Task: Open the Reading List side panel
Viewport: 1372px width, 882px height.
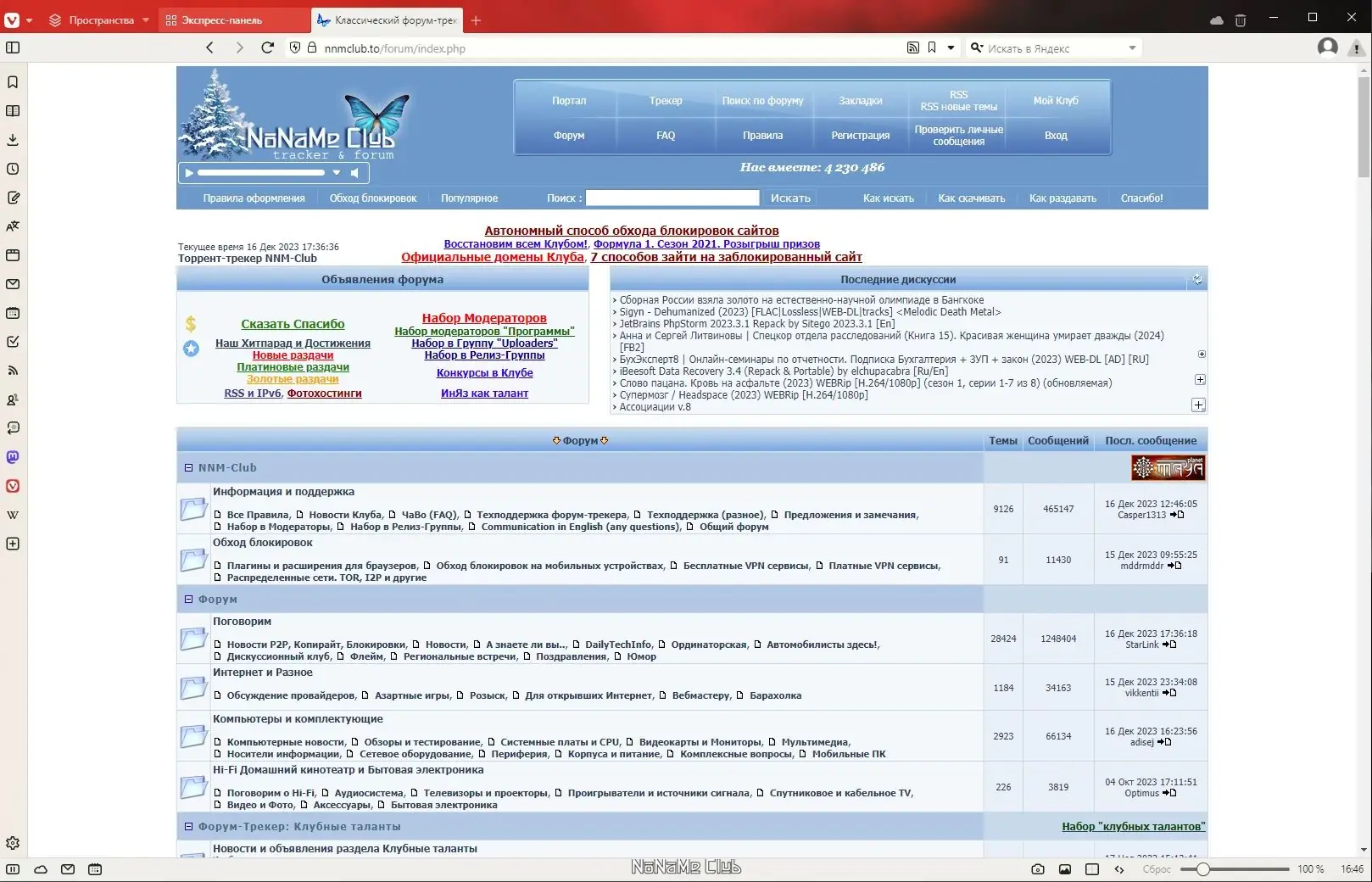Action: point(13,111)
